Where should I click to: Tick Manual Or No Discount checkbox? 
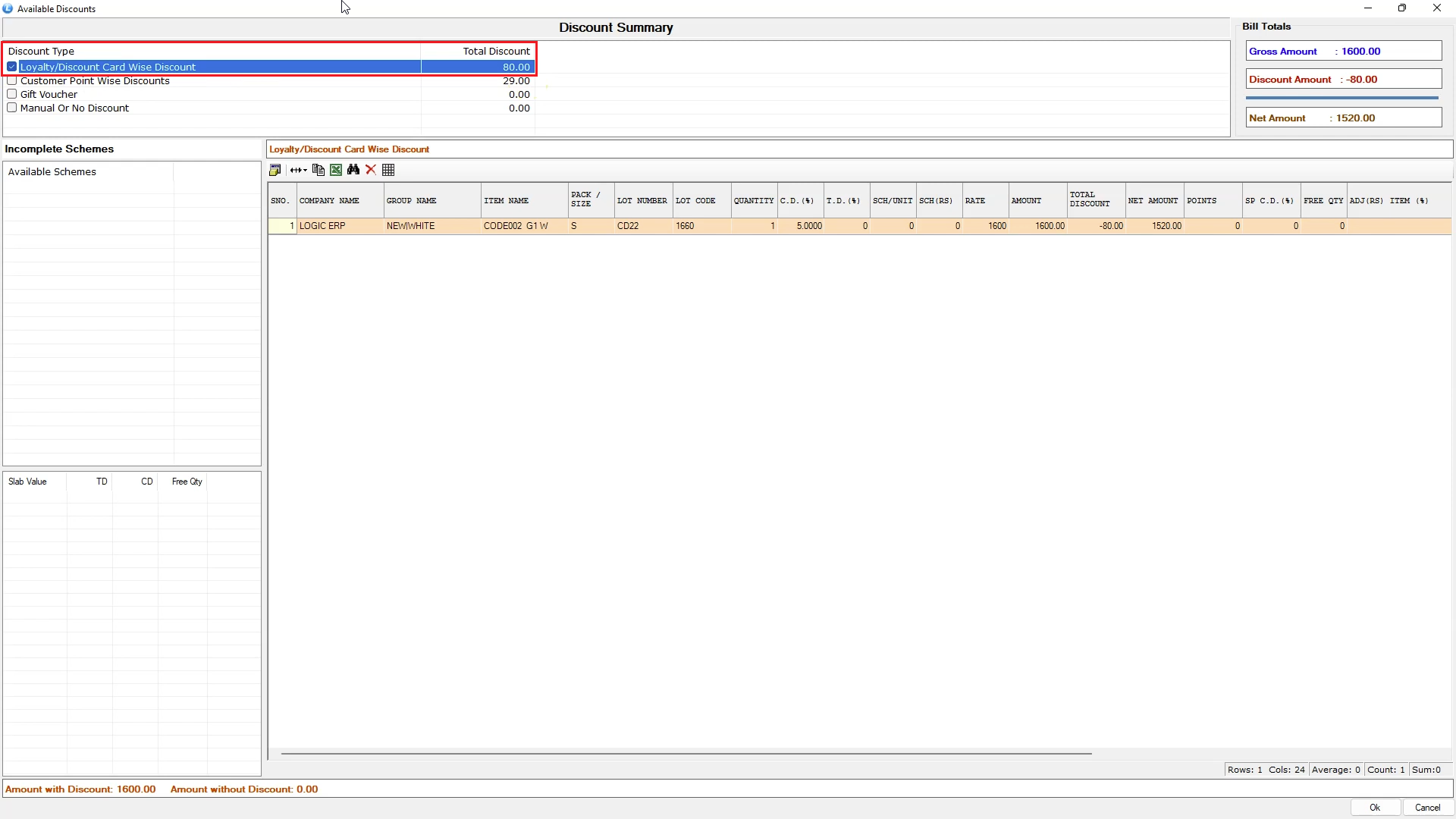(12, 108)
